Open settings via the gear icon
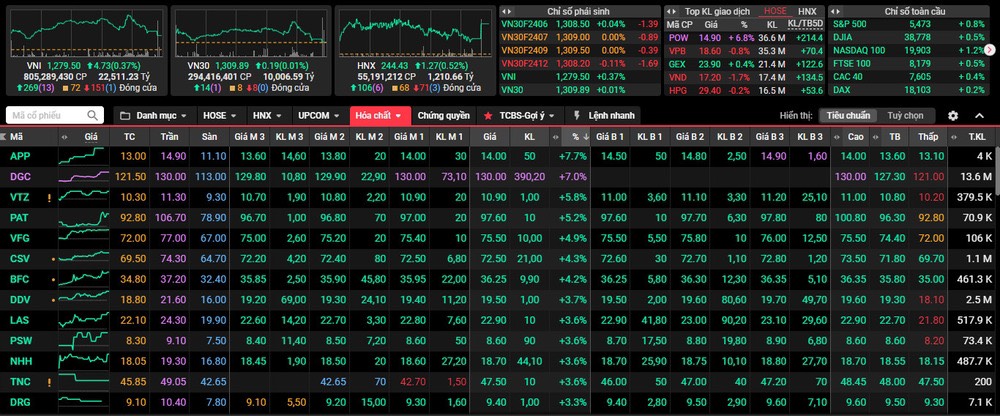The width and height of the screenshot is (1000, 416). tap(952, 116)
